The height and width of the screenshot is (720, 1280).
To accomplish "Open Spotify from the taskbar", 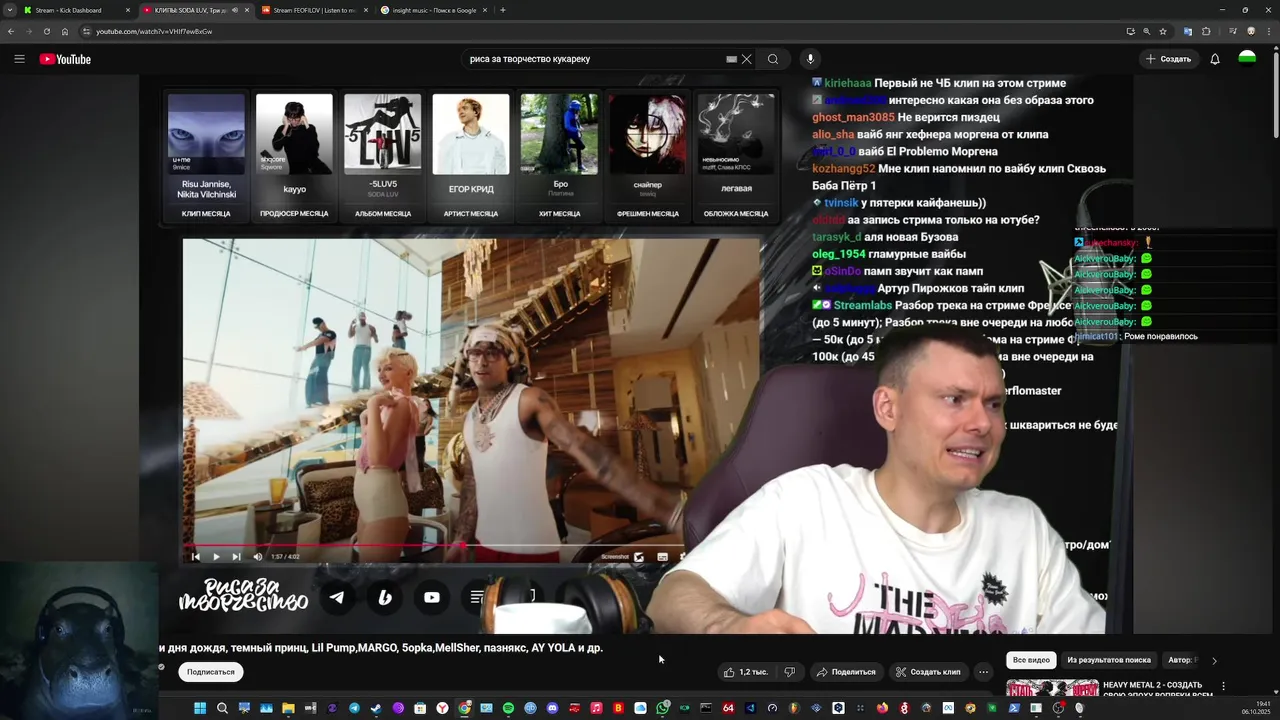I will pyautogui.click(x=508, y=708).
